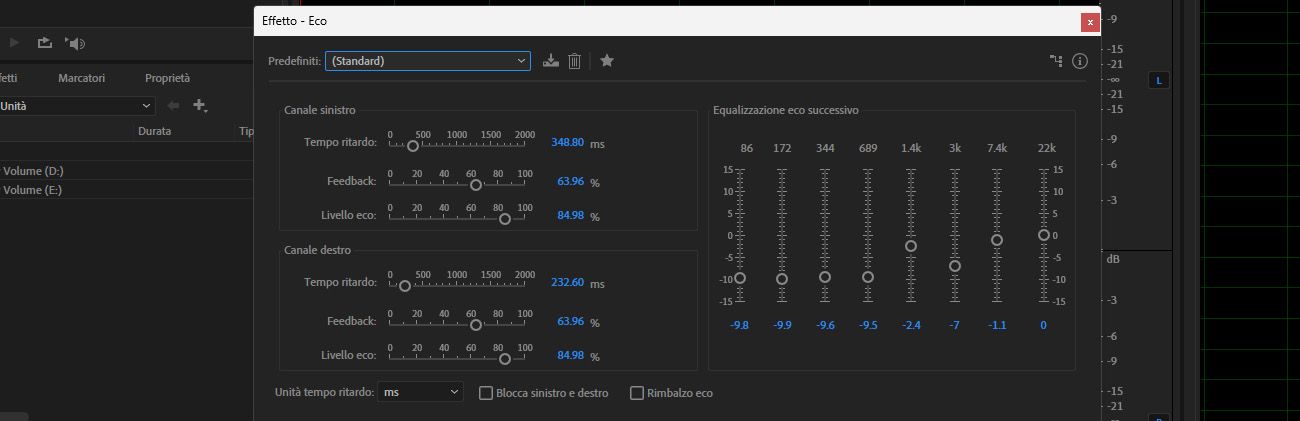The width and height of the screenshot is (1300, 421).
Task: Click the play button in transport bar
Action: point(14,42)
